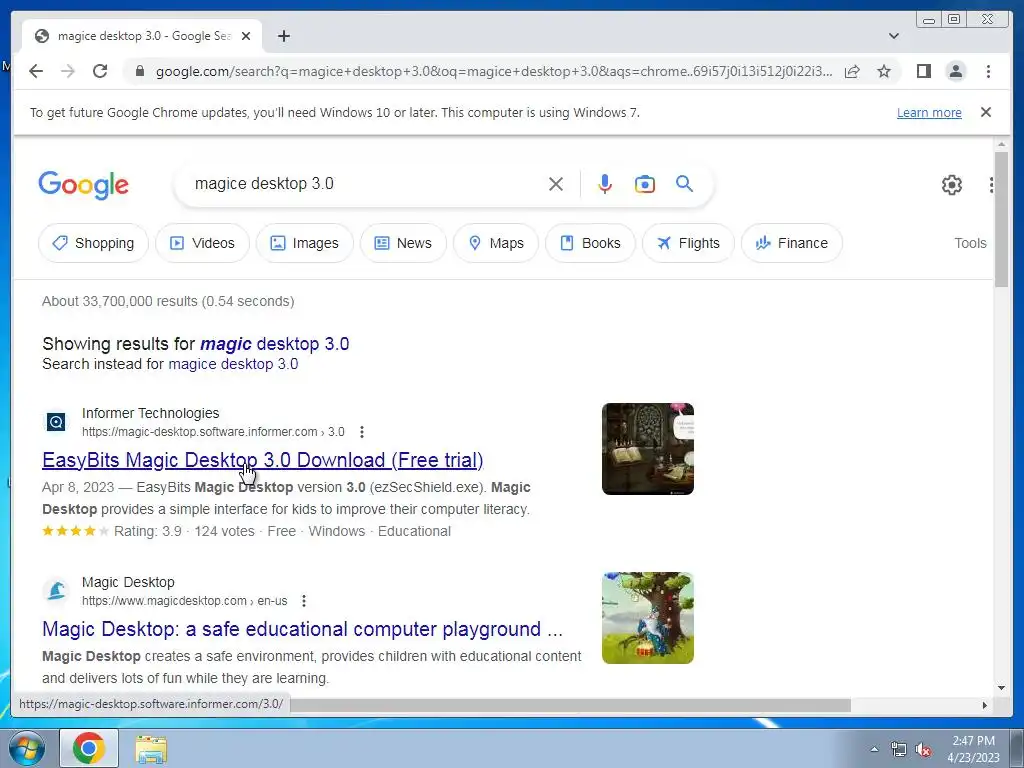The height and width of the screenshot is (768, 1024).
Task: Click the Magic Desktop wizard hat favicon
Action: pyautogui.click(x=56, y=591)
